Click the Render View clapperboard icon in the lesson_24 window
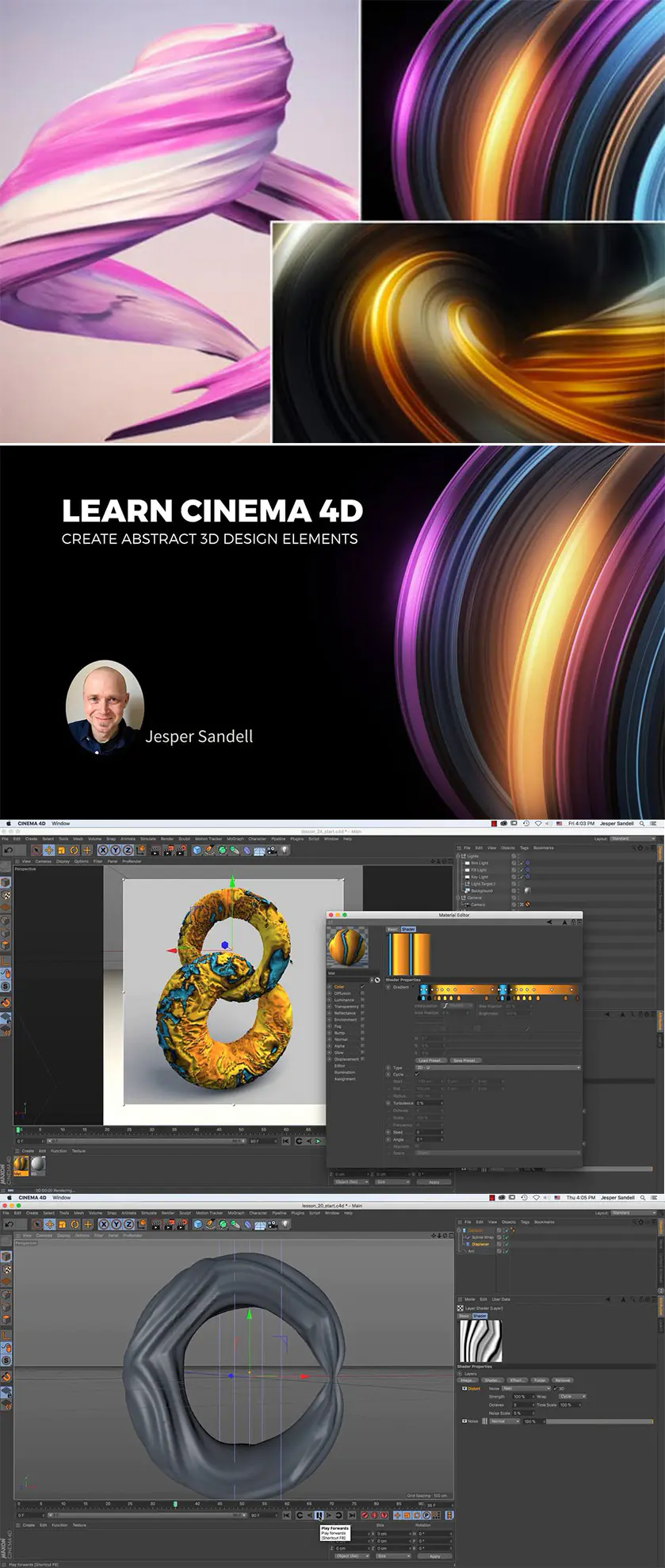The width and height of the screenshot is (665, 1568). click(155, 850)
